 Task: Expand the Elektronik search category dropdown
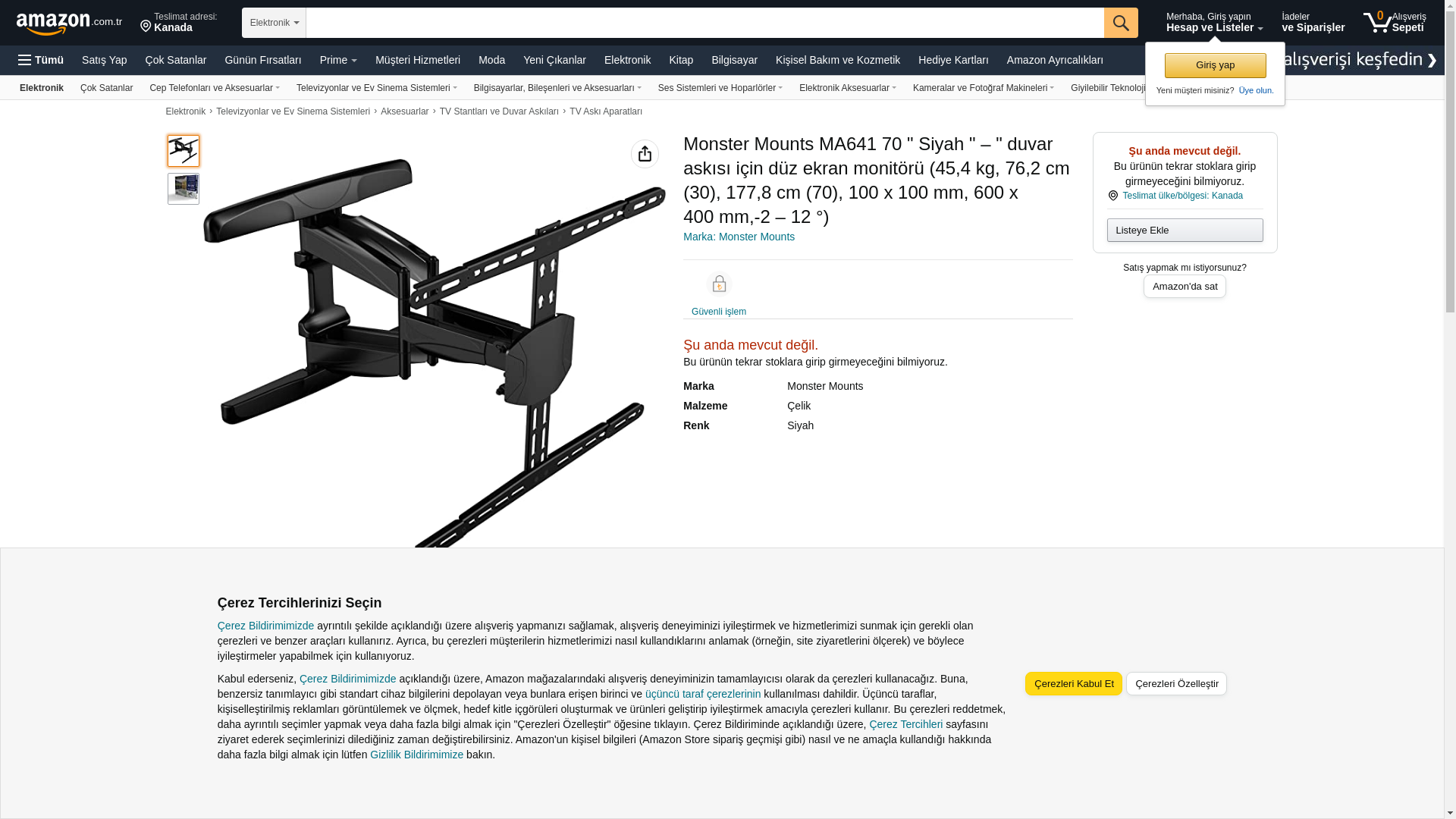[274, 23]
